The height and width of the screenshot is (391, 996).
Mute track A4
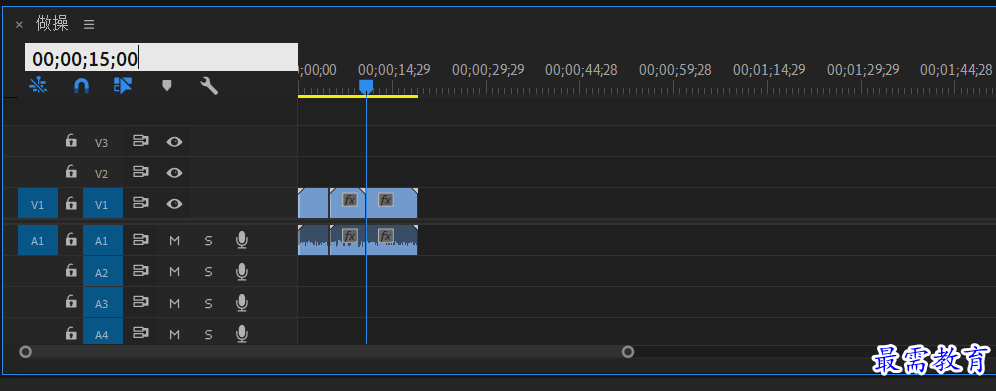tap(174, 334)
